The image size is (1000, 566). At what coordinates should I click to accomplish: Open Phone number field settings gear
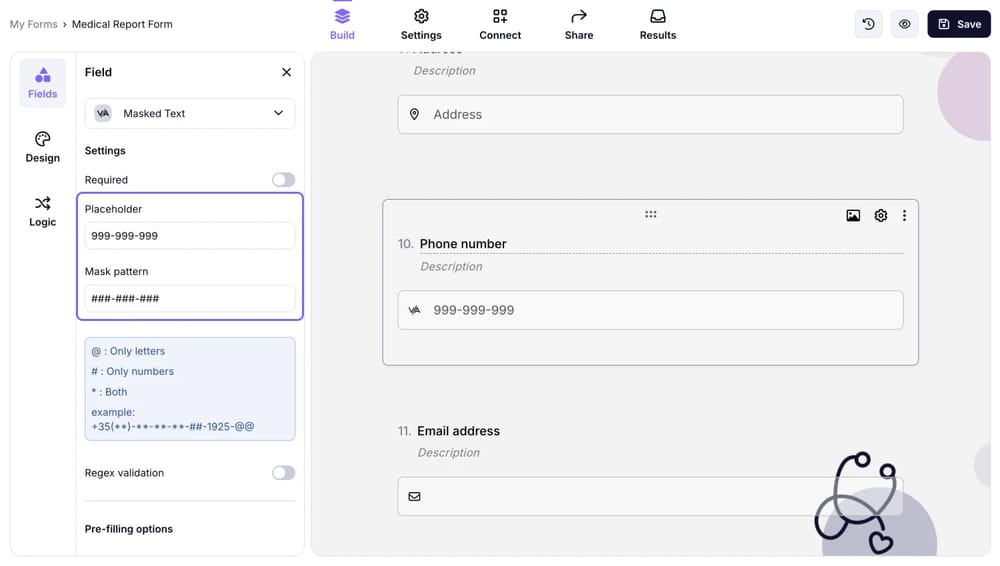click(881, 215)
